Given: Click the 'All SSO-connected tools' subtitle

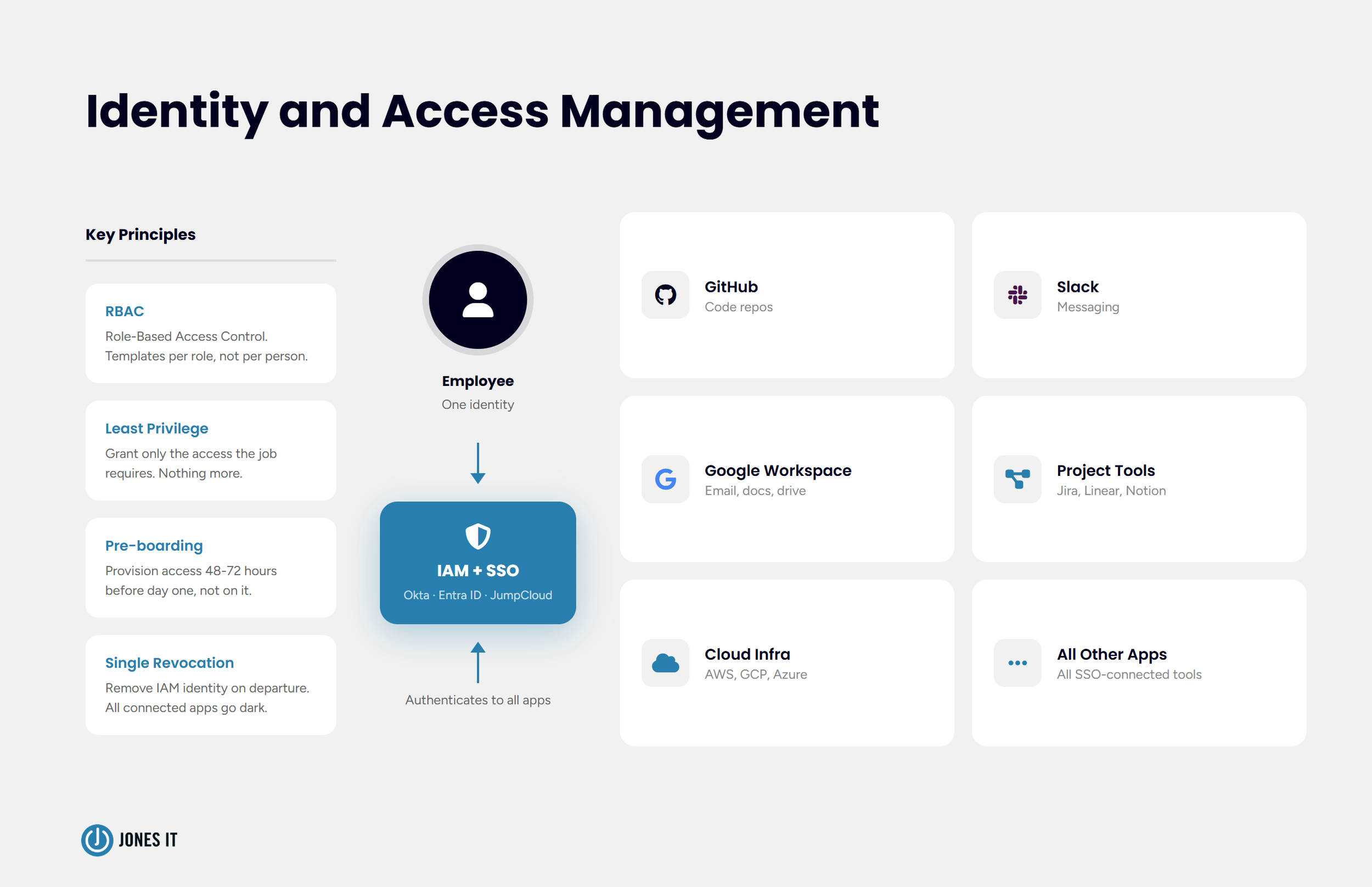Looking at the screenshot, I should coord(1129,675).
